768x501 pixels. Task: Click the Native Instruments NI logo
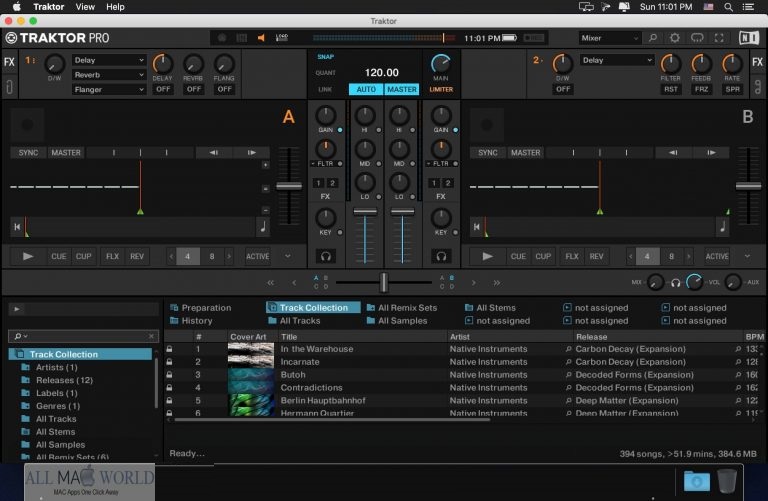(748, 38)
